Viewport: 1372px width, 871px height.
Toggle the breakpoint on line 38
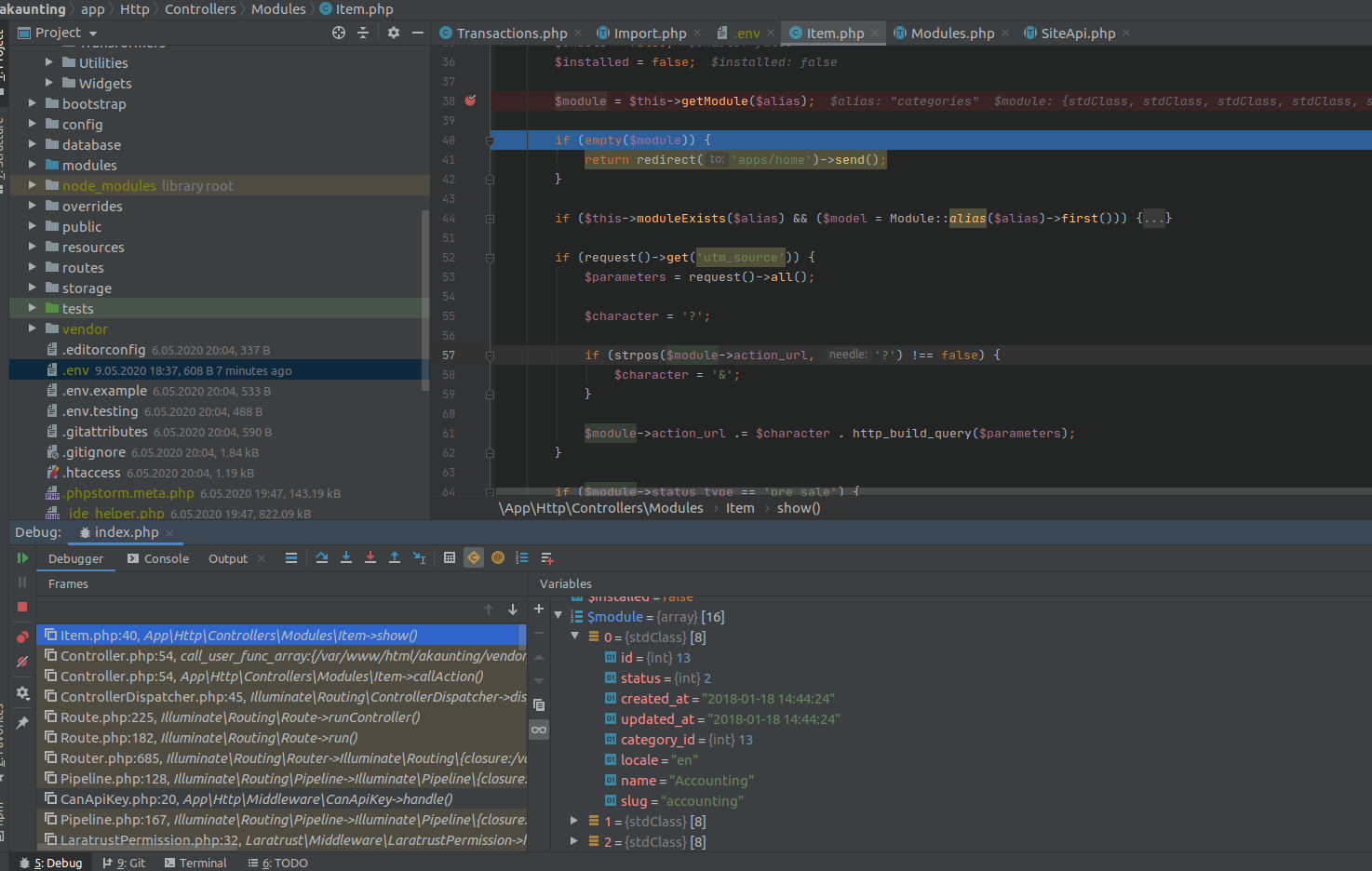[471, 100]
